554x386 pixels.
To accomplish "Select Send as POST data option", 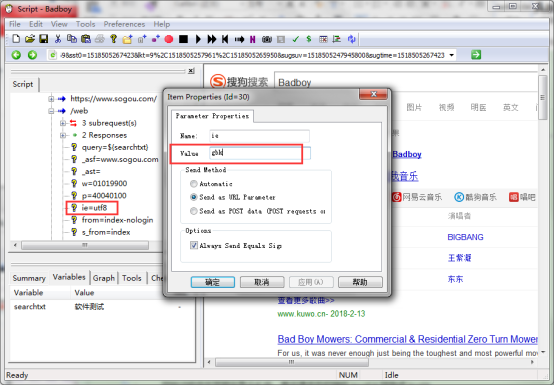I will coord(194,211).
